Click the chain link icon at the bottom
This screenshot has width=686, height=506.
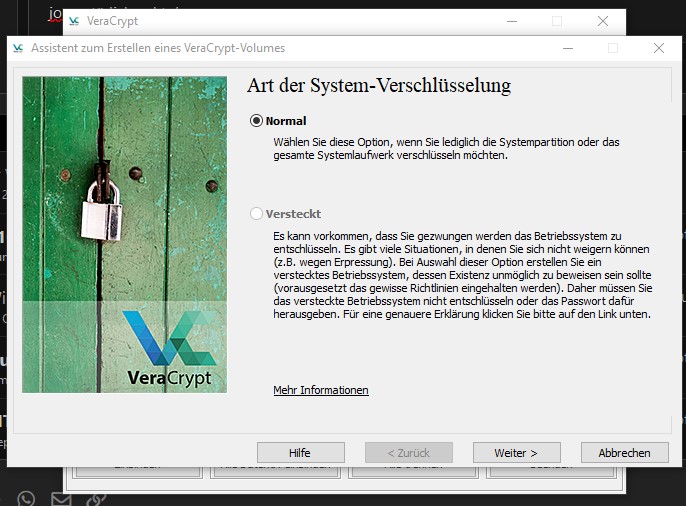tap(96, 499)
